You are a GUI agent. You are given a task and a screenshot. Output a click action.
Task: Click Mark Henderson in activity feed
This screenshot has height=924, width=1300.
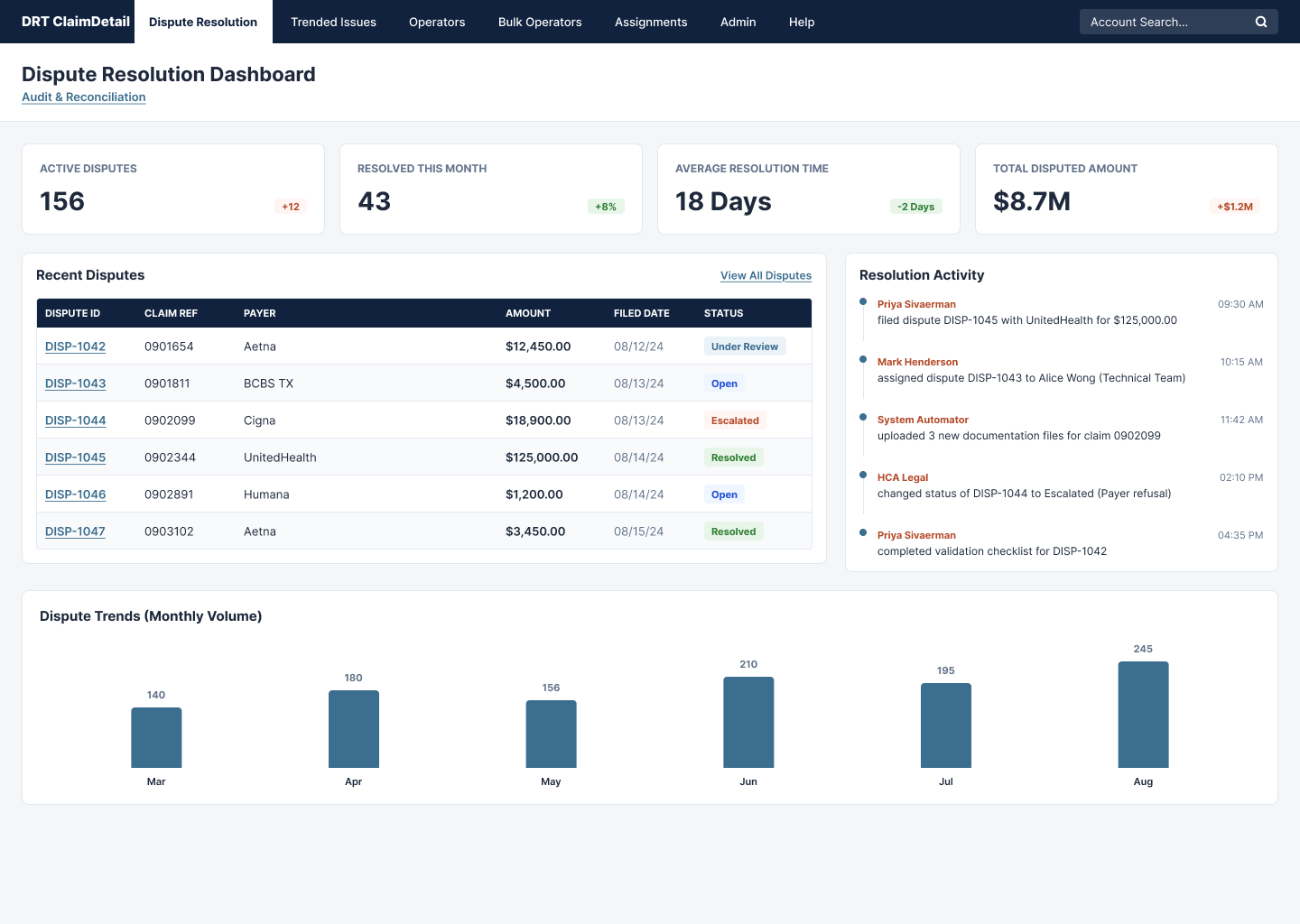917,362
